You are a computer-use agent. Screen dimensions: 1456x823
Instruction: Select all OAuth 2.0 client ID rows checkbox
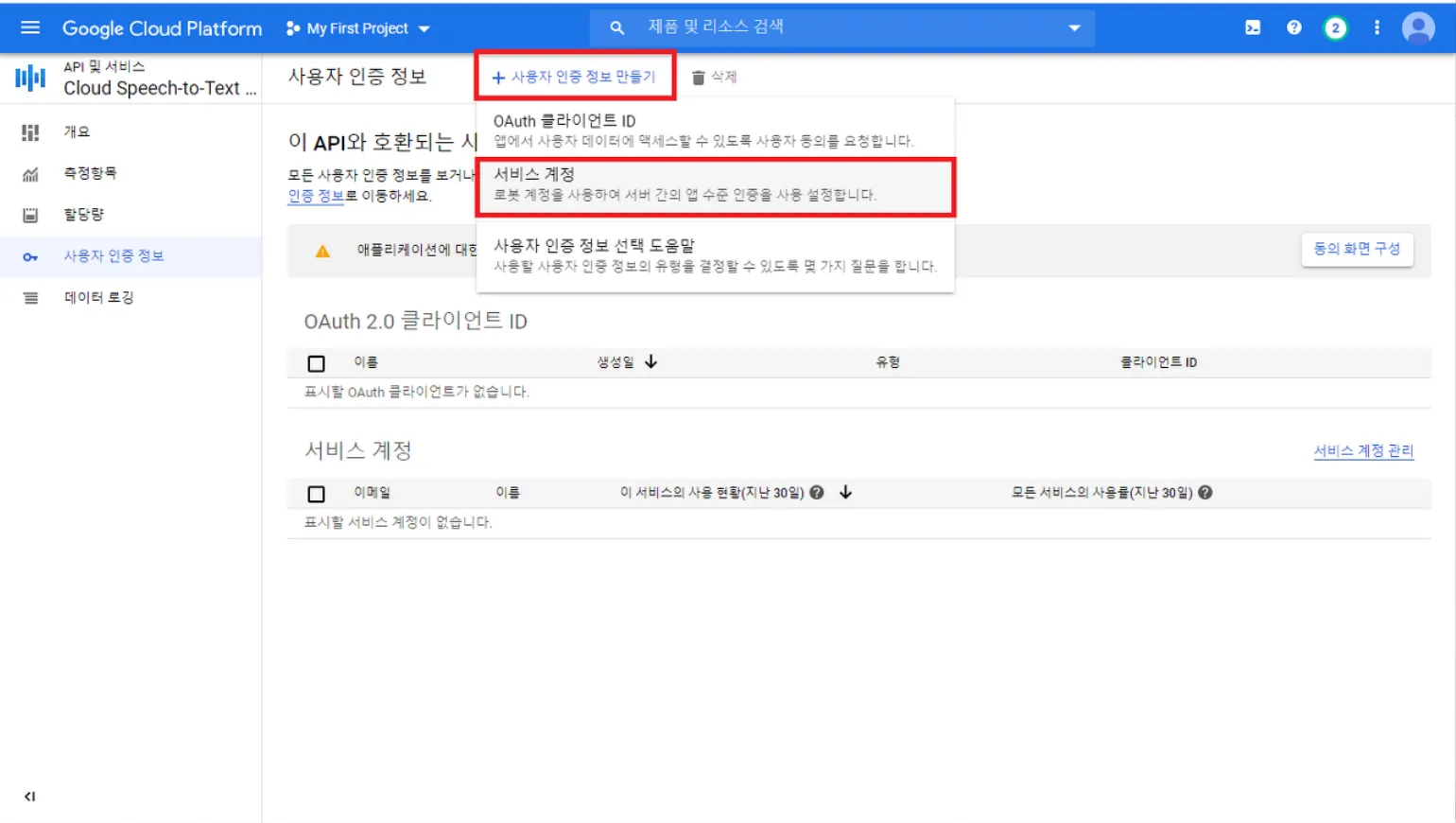click(317, 363)
